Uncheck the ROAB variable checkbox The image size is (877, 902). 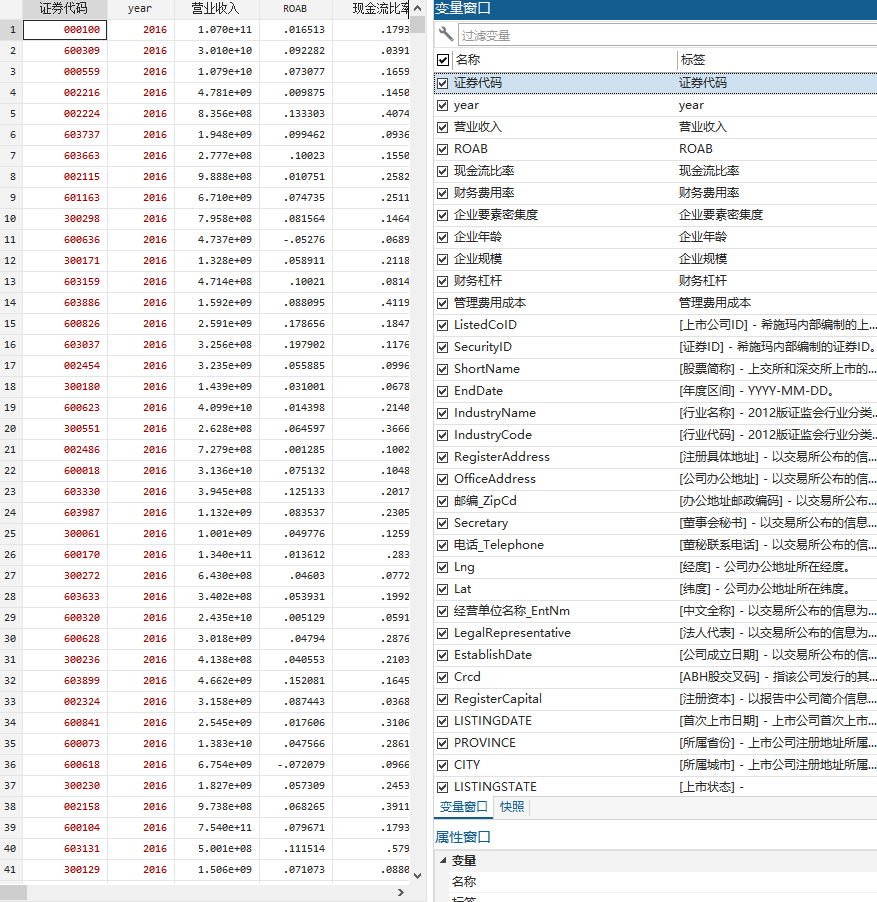point(443,149)
